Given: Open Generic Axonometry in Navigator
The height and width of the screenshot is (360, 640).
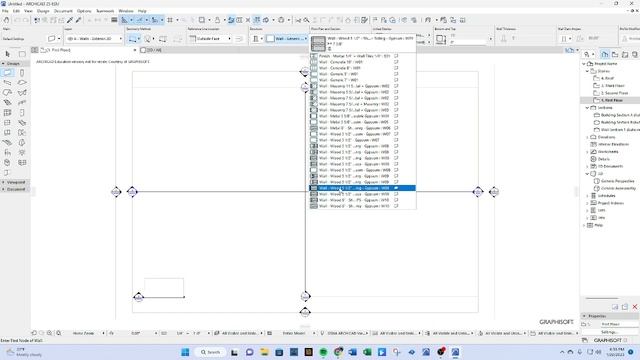Looking at the screenshot, I should pos(618,188).
